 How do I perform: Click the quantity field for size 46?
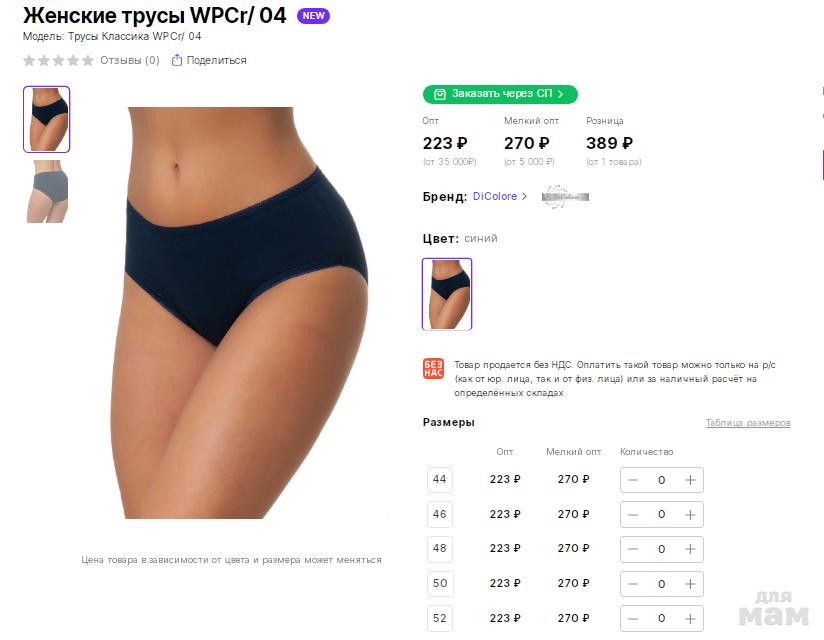(662, 514)
